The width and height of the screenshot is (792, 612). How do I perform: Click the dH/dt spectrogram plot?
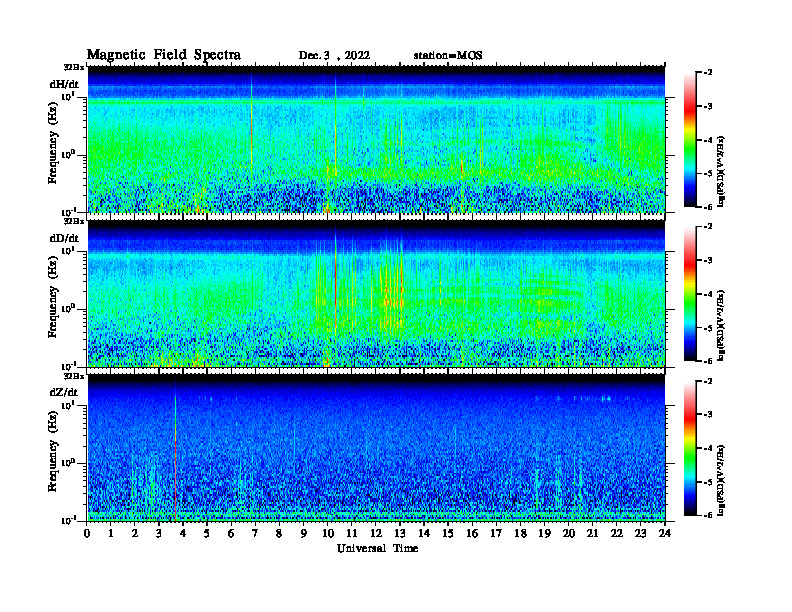376,139
